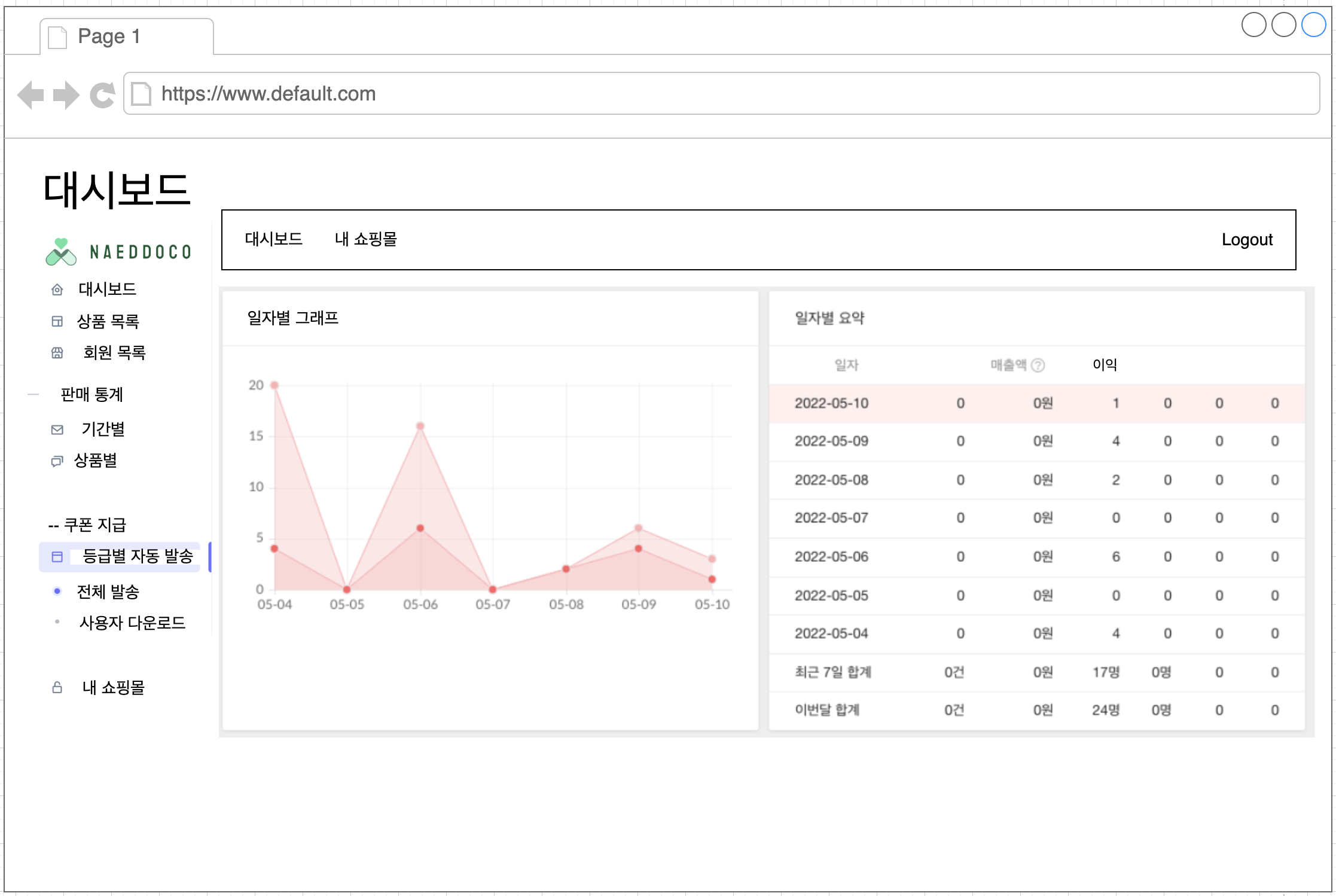This screenshot has height=896, width=1336.
Task: Click the Logout link
Action: tap(1246, 240)
